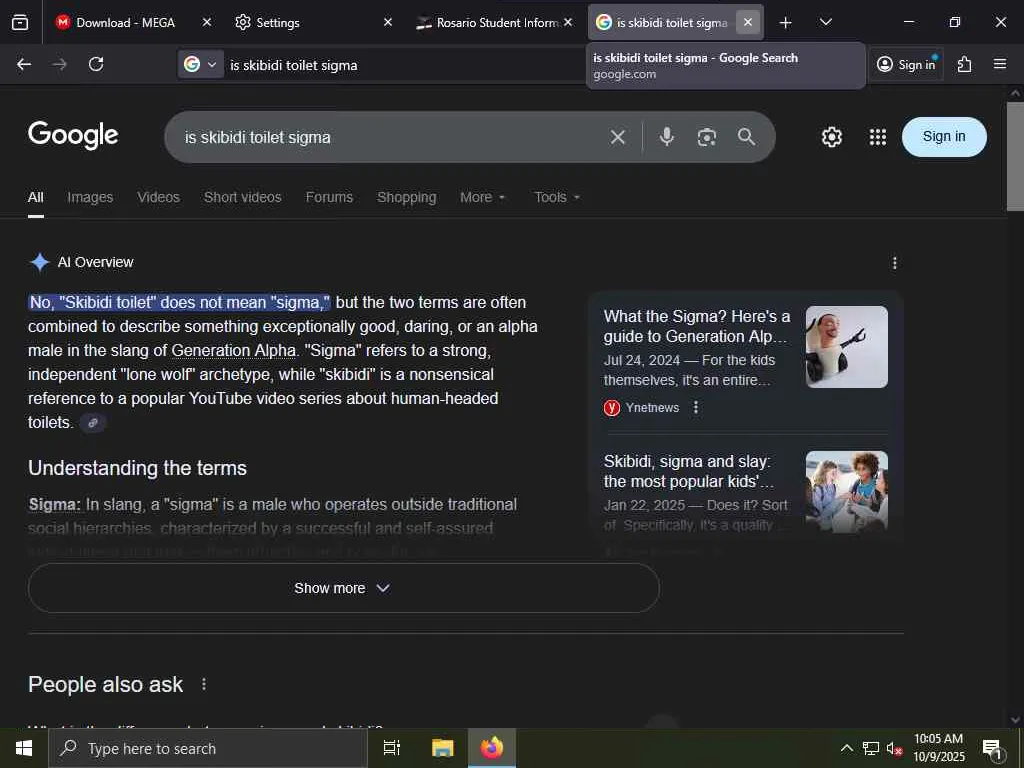Click the magnifying glass search button

(746, 136)
